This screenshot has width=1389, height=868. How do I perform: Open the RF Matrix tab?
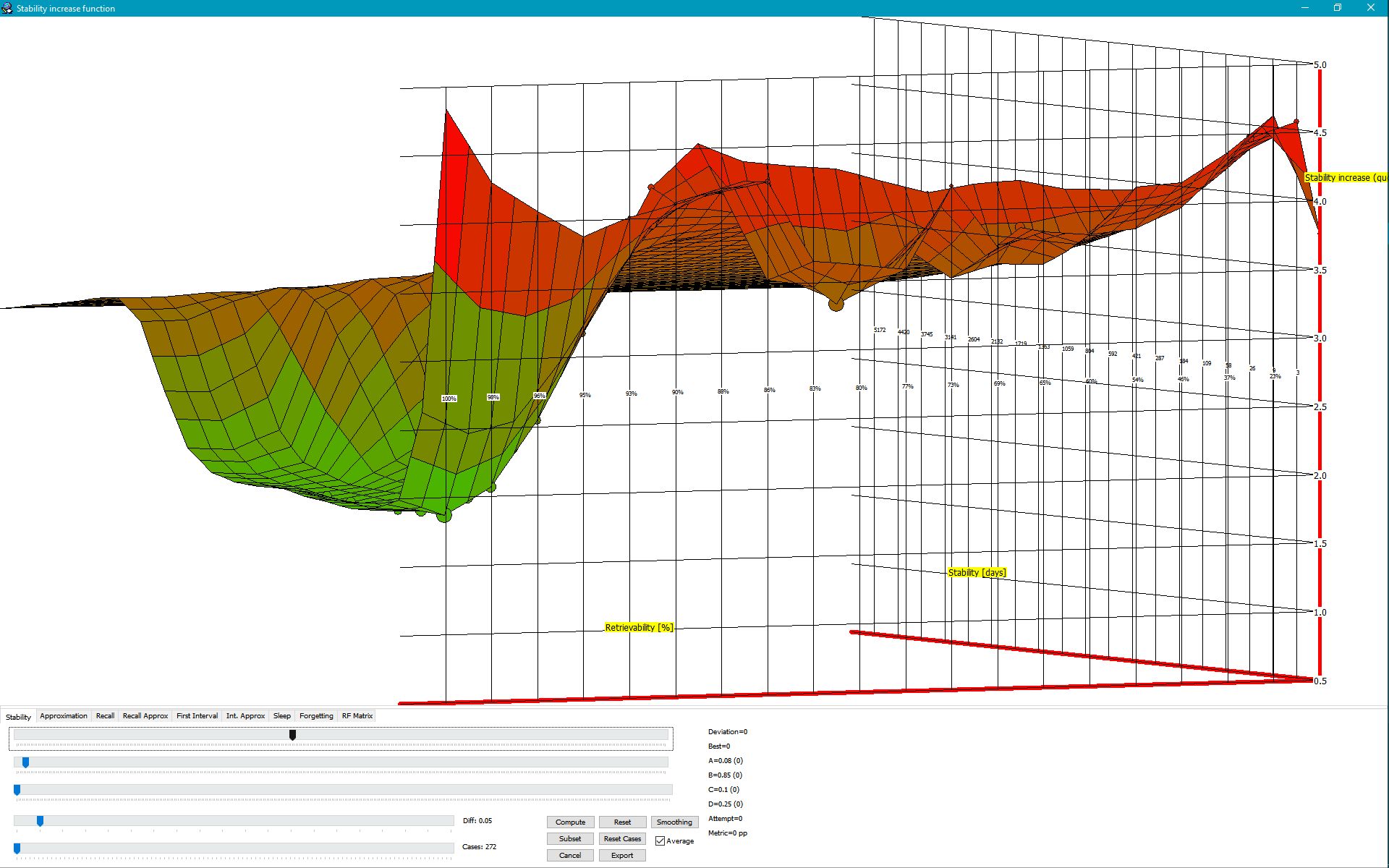point(357,716)
